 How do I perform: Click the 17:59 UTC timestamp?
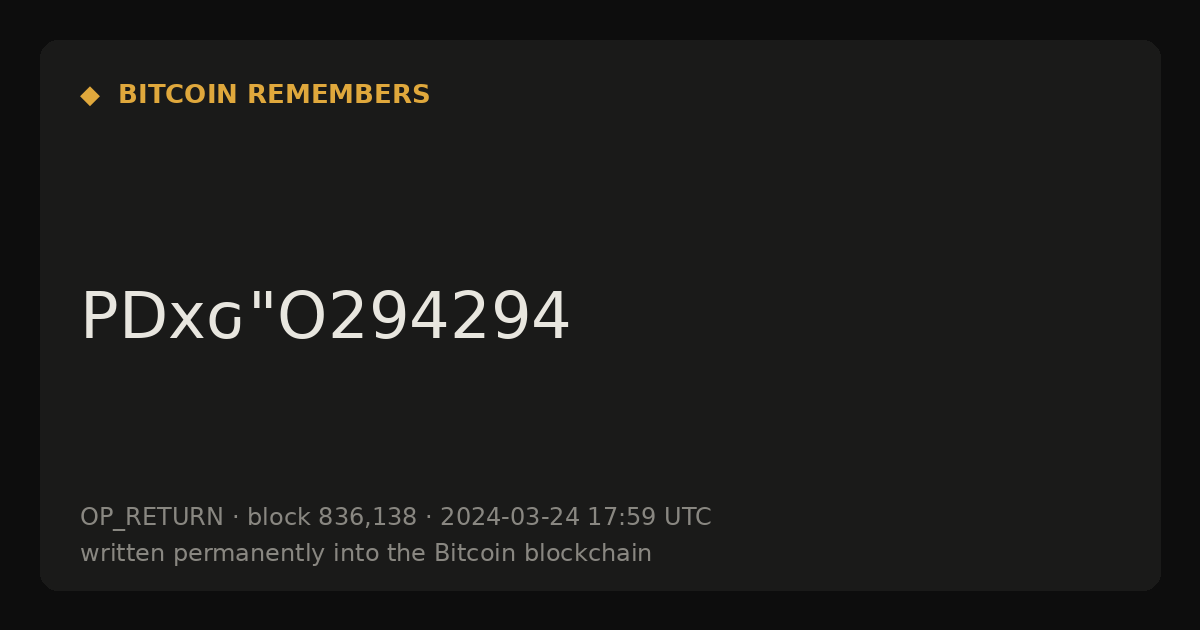coord(649,518)
